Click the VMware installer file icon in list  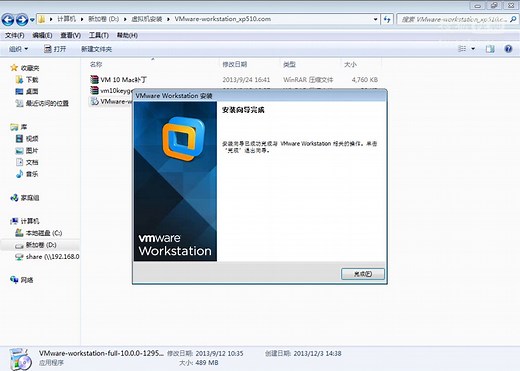tap(94, 101)
